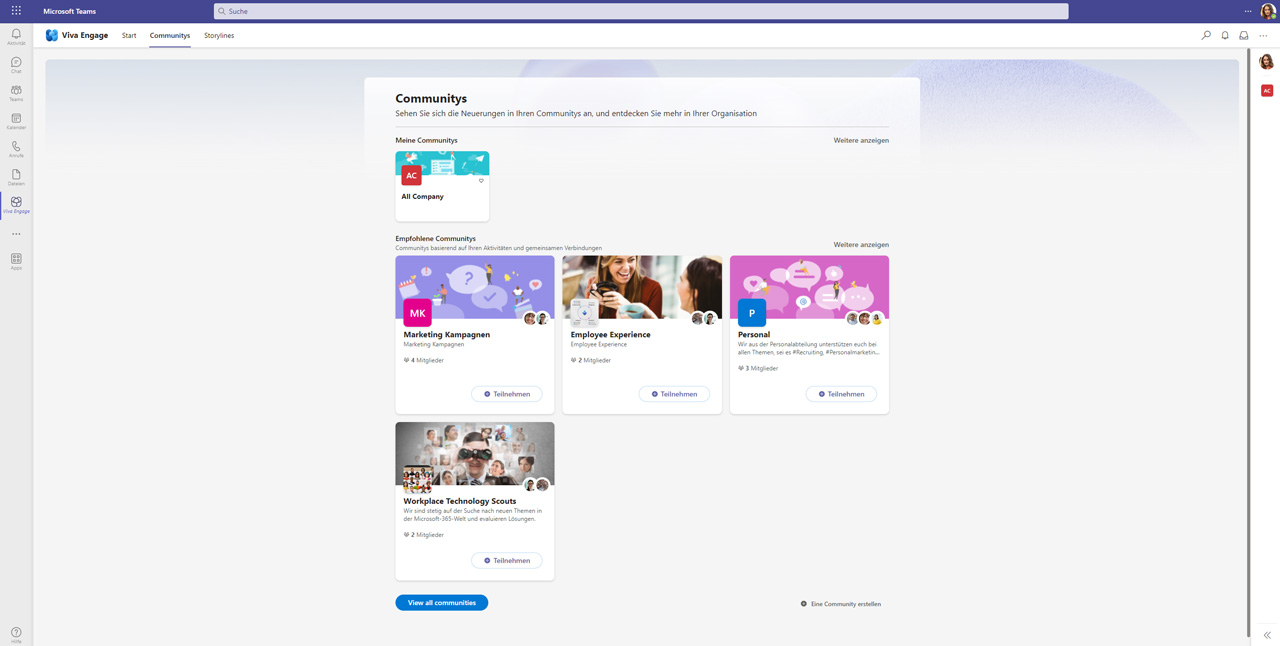1280x646 pixels.
Task: Show more apps via sidebar ellipsis
Action: coord(16,234)
